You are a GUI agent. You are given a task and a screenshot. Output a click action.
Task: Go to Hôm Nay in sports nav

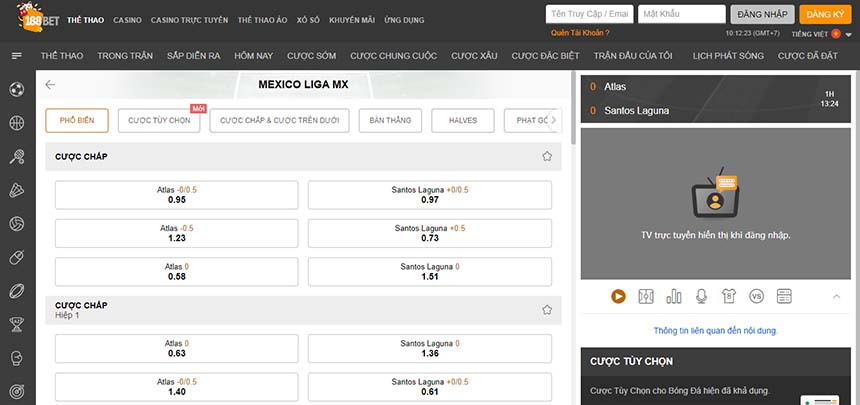point(253,56)
